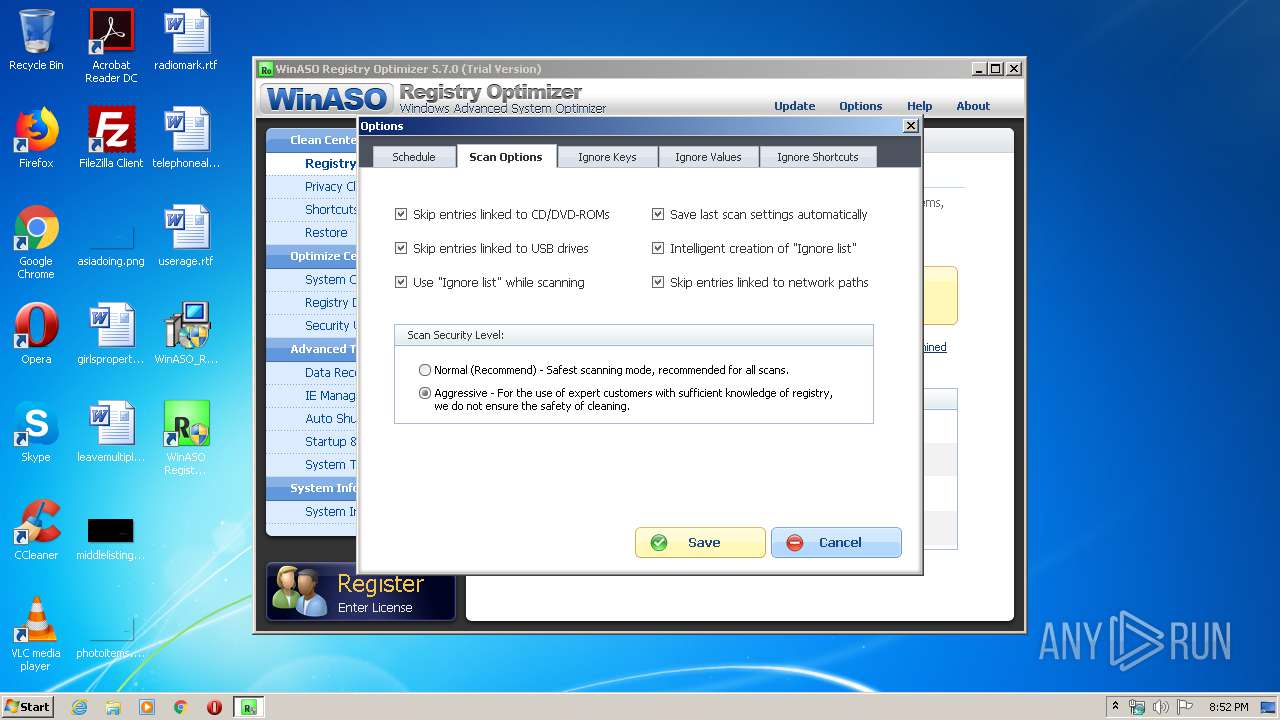Open the media player taskbar icon

[x=147, y=707]
